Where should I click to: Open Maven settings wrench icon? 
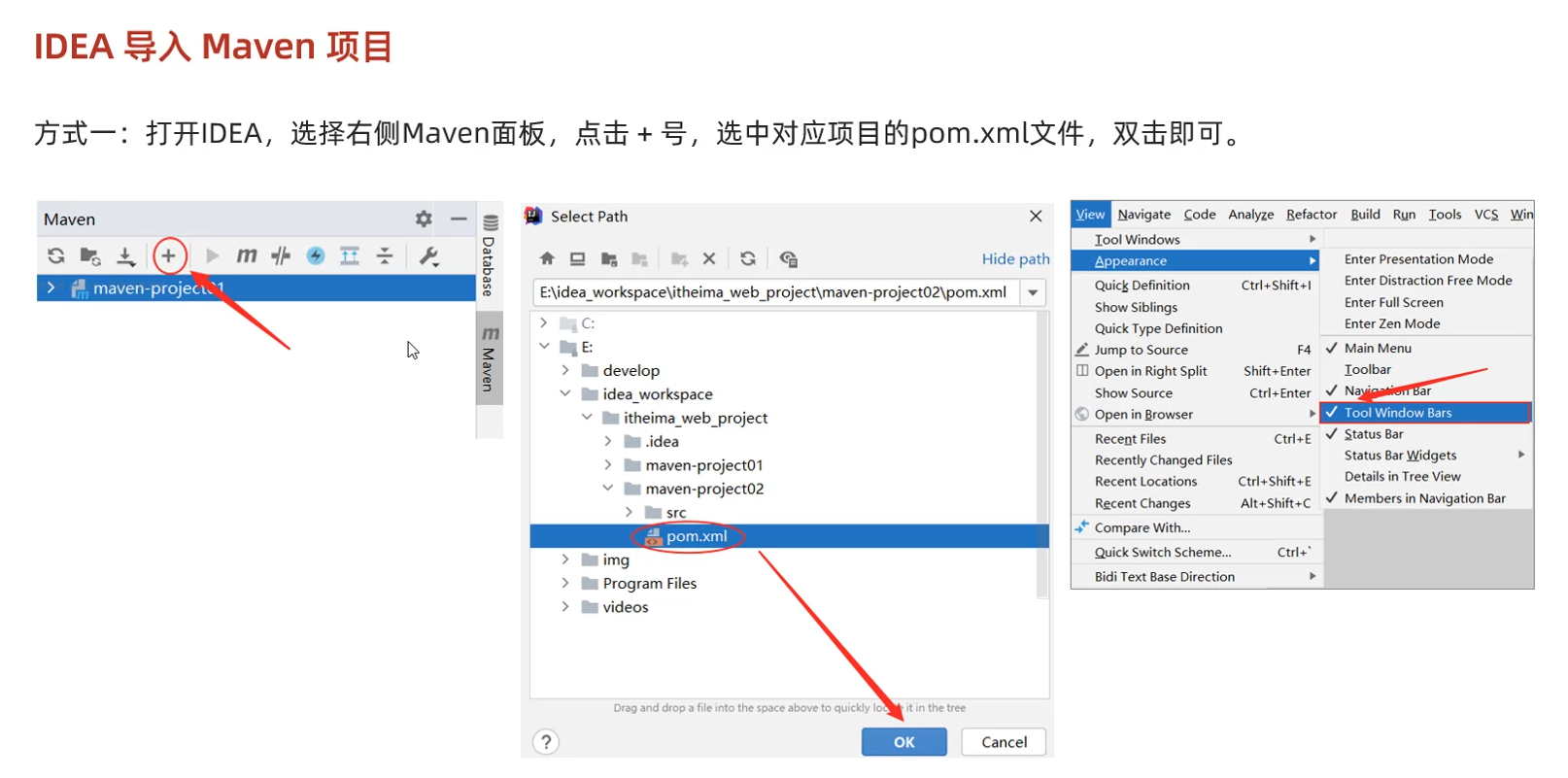coord(428,256)
